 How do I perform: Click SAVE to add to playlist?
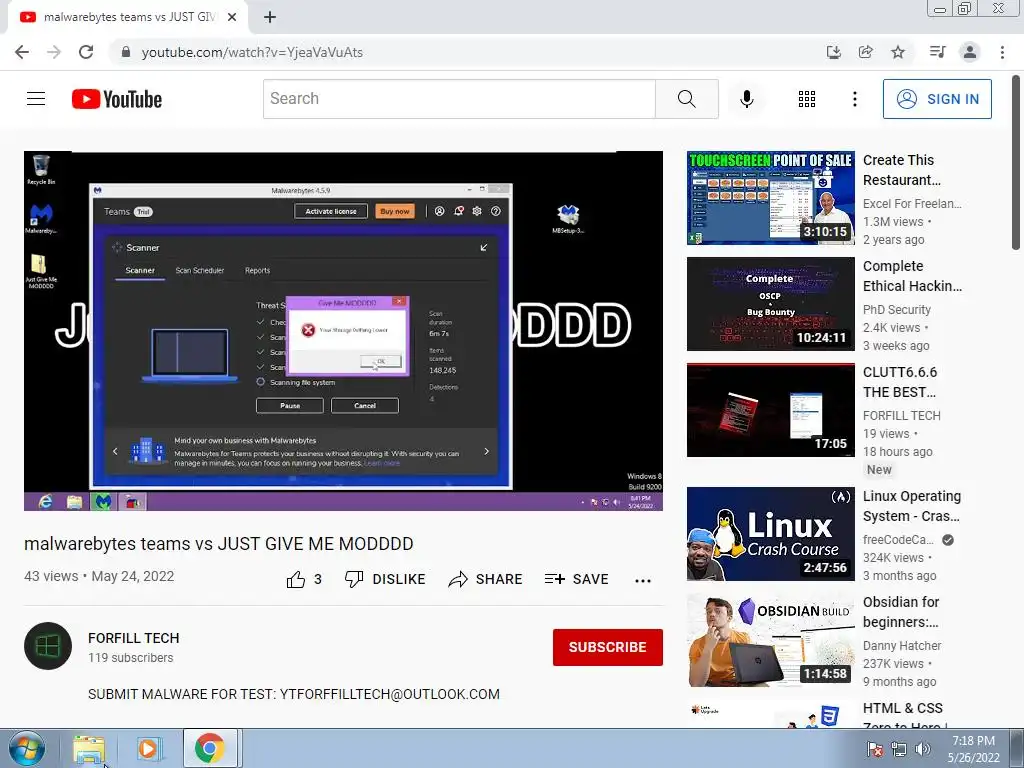point(577,579)
